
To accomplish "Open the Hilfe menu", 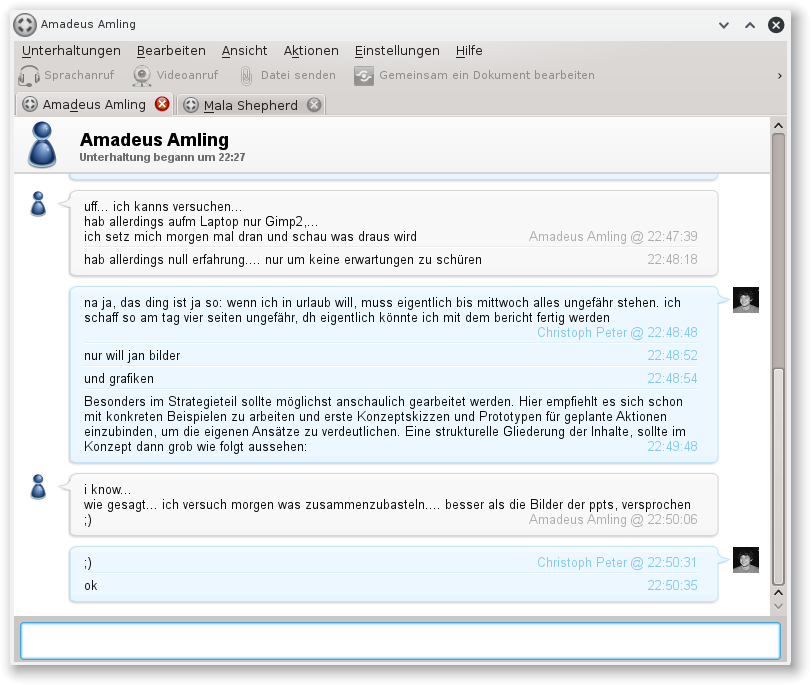I will 469,51.
